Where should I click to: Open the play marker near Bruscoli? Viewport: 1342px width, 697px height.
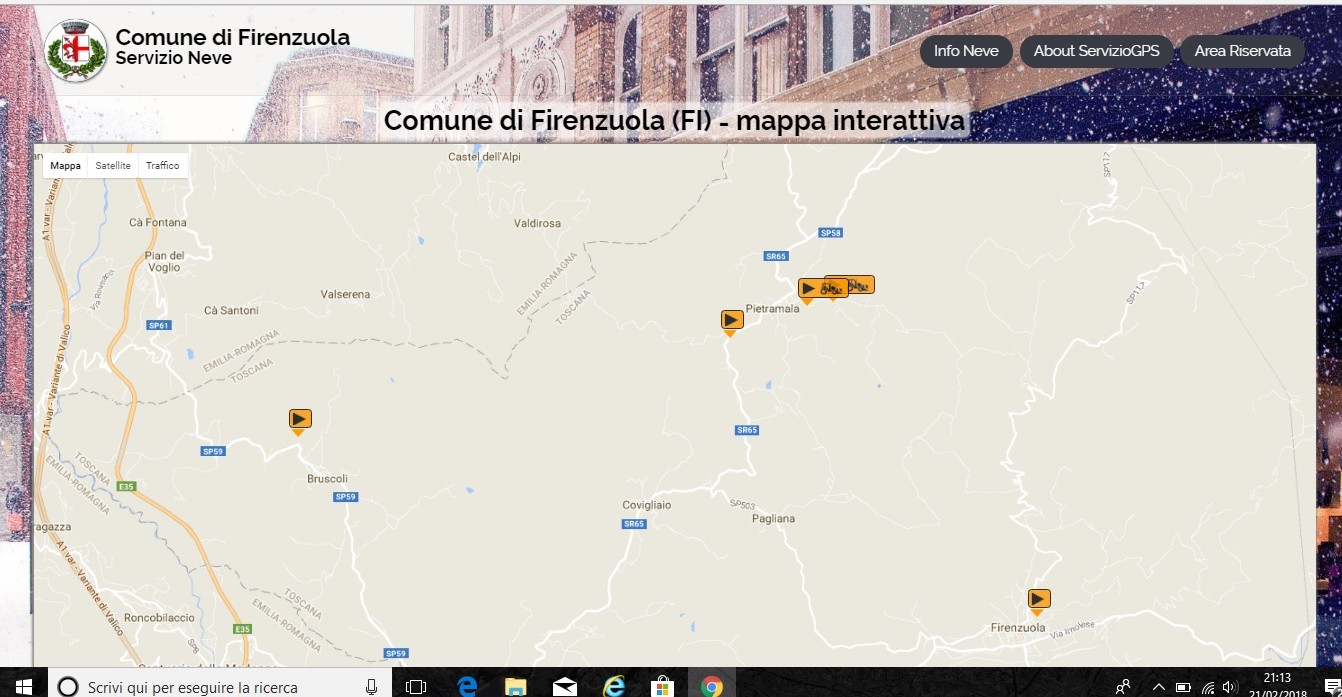click(300, 418)
